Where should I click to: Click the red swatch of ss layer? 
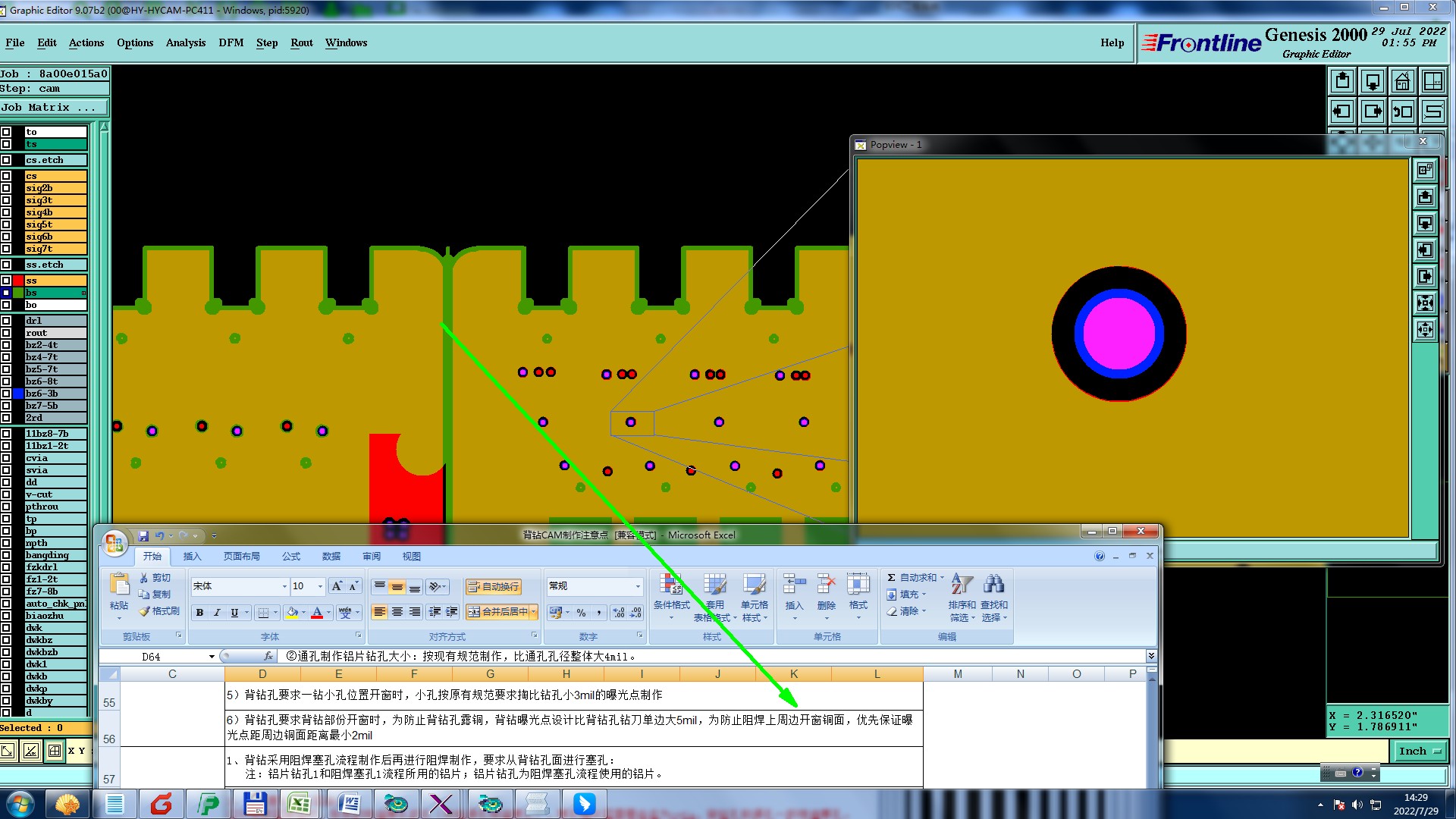pos(18,281)
